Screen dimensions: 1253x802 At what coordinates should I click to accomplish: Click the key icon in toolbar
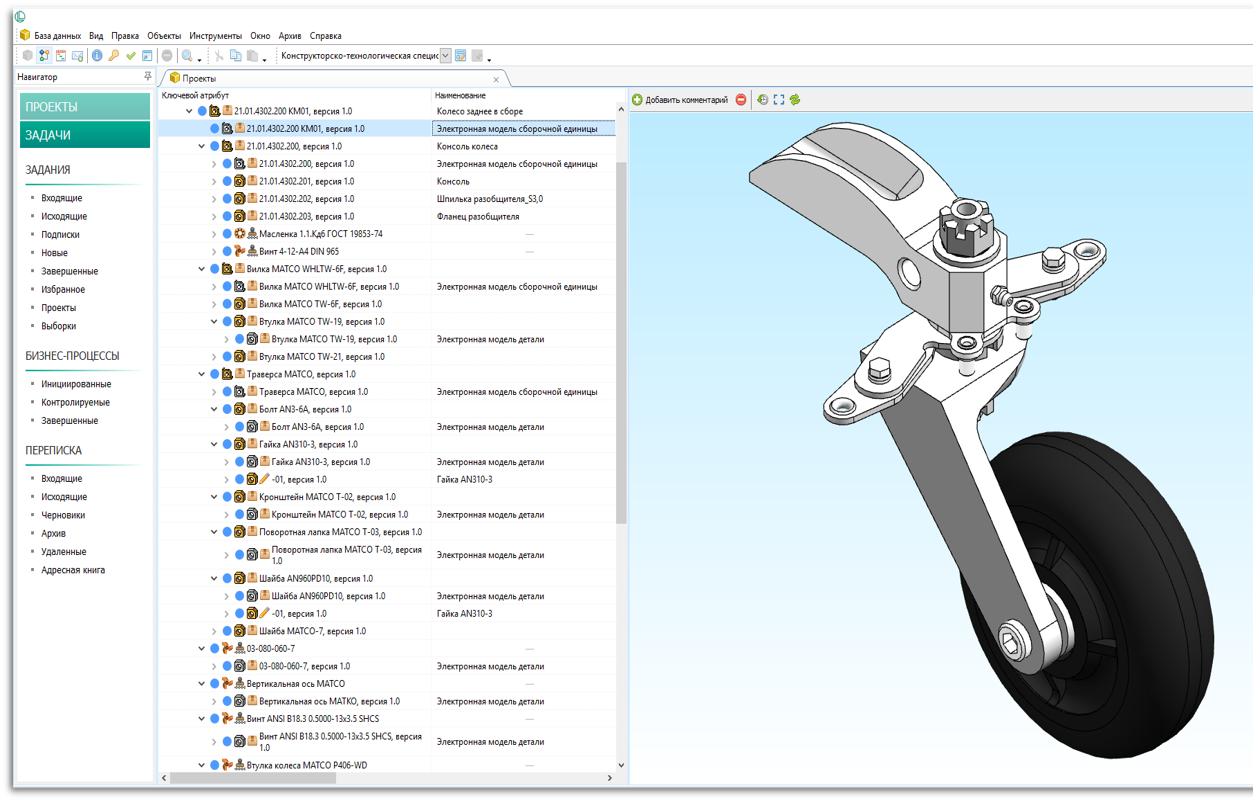tap(114, 56)
